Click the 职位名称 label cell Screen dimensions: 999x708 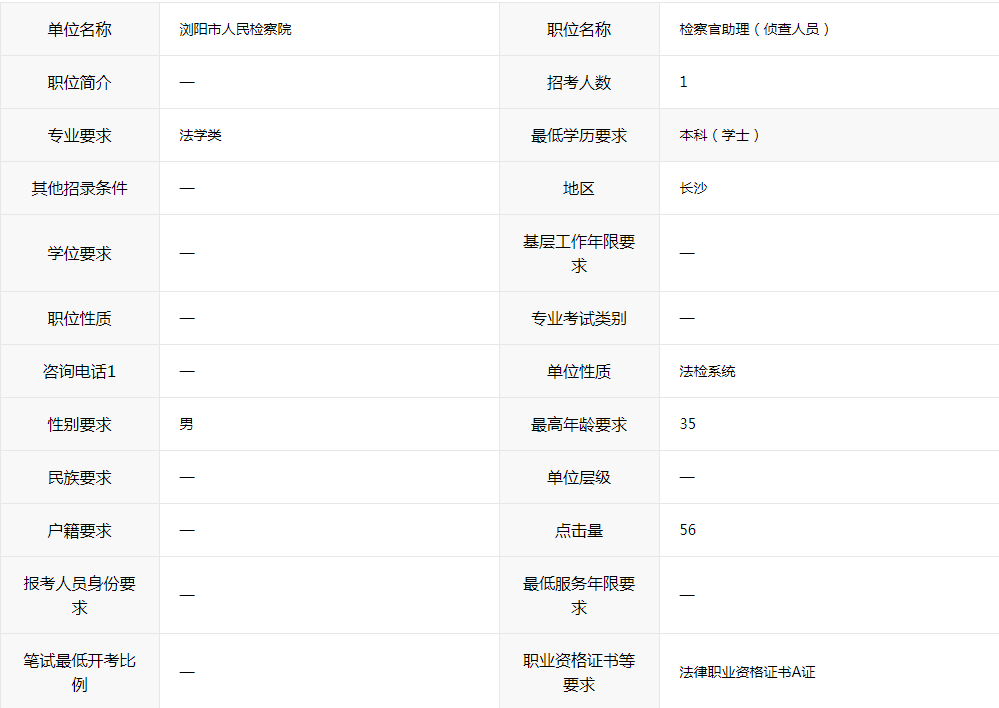[579, 29]
